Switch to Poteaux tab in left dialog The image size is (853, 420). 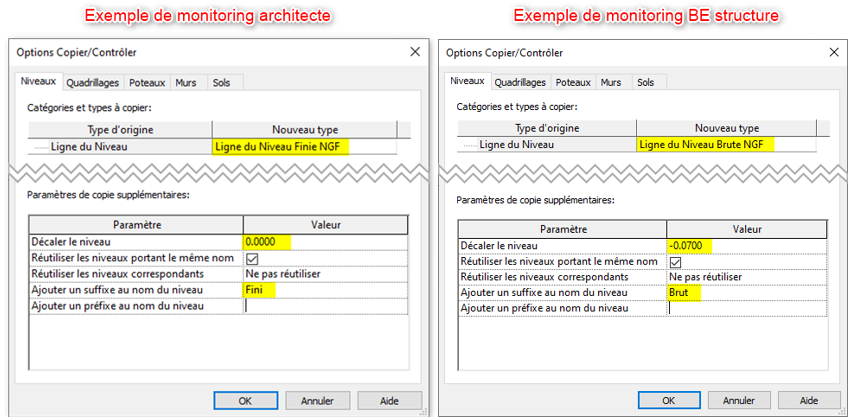pos(148,83)
